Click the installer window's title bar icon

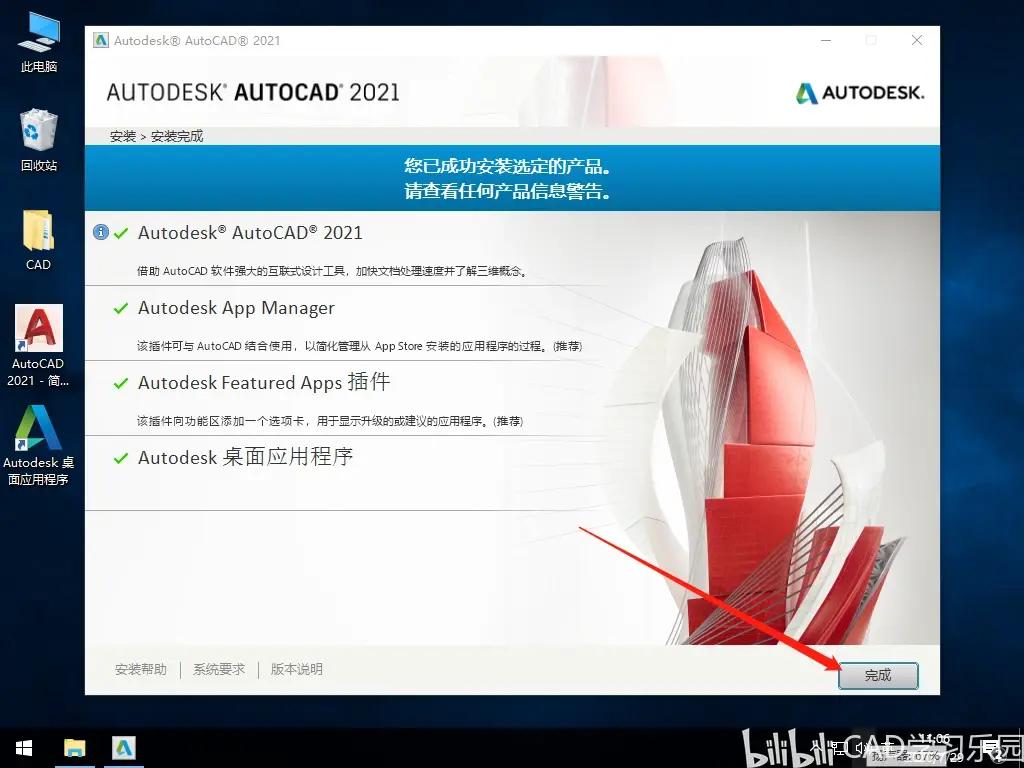pyautogui.click(x=101, y=40)
